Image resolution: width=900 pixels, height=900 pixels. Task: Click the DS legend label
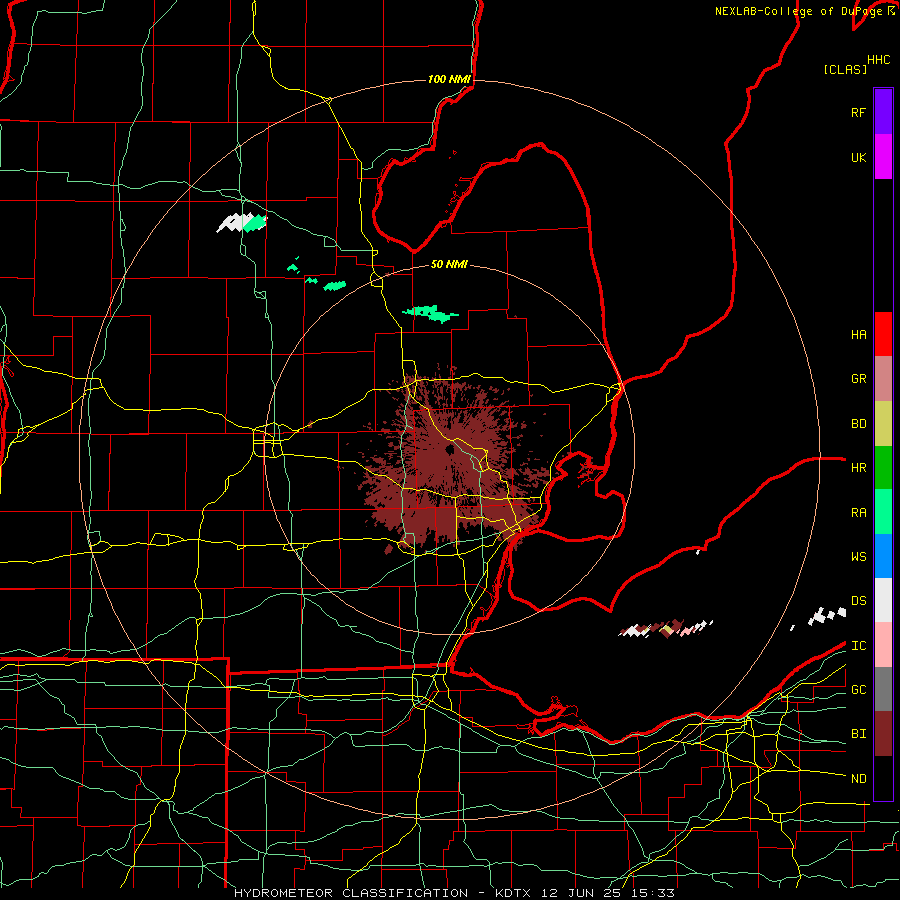tap(858, 600)
